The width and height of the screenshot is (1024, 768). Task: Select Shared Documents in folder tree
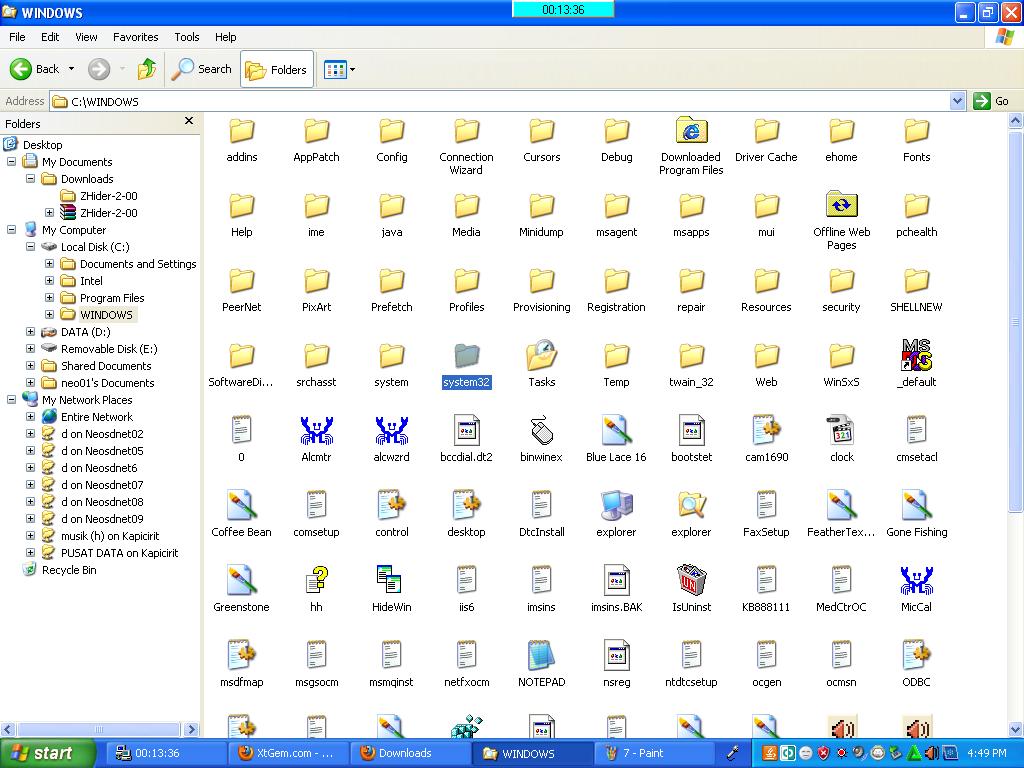coord(106,366)
